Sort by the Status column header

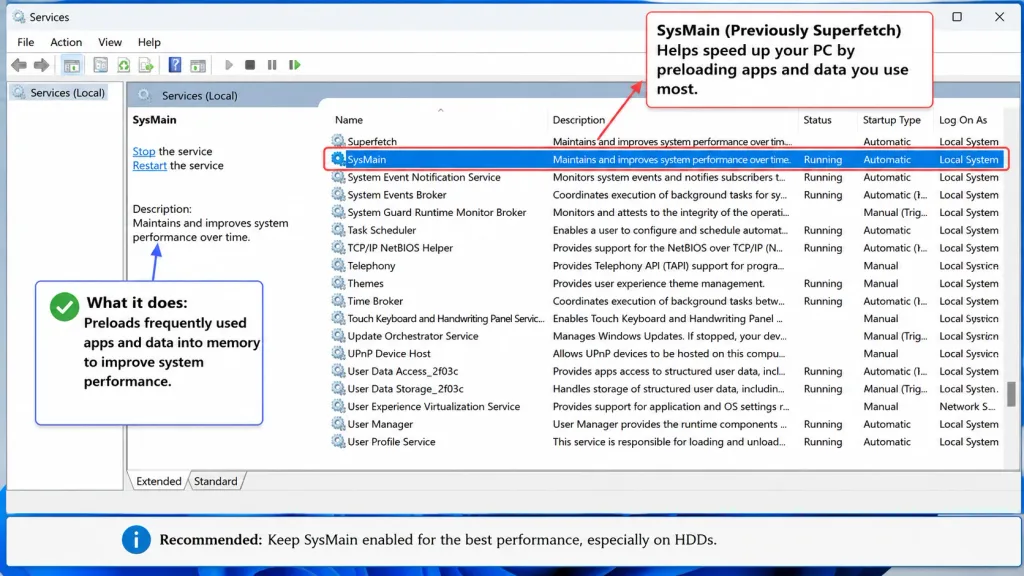pos(817,120)
